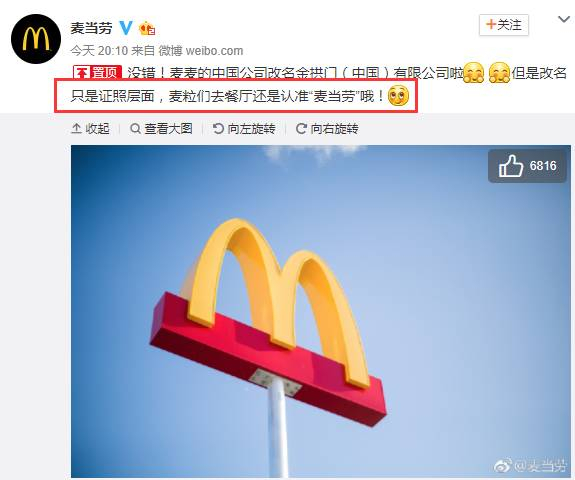Image resolution: width=575 pixels, height=480 pixels.
Task: Select 向左旋转 option
Action: pyautogui.click(x=251, y=129)
